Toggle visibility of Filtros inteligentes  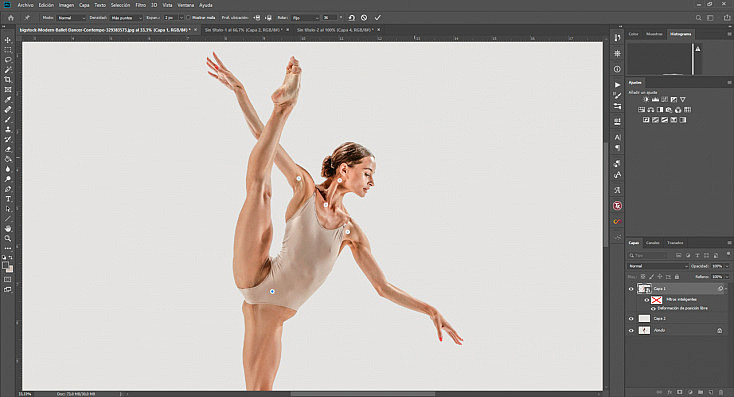(x=647, y=300)
